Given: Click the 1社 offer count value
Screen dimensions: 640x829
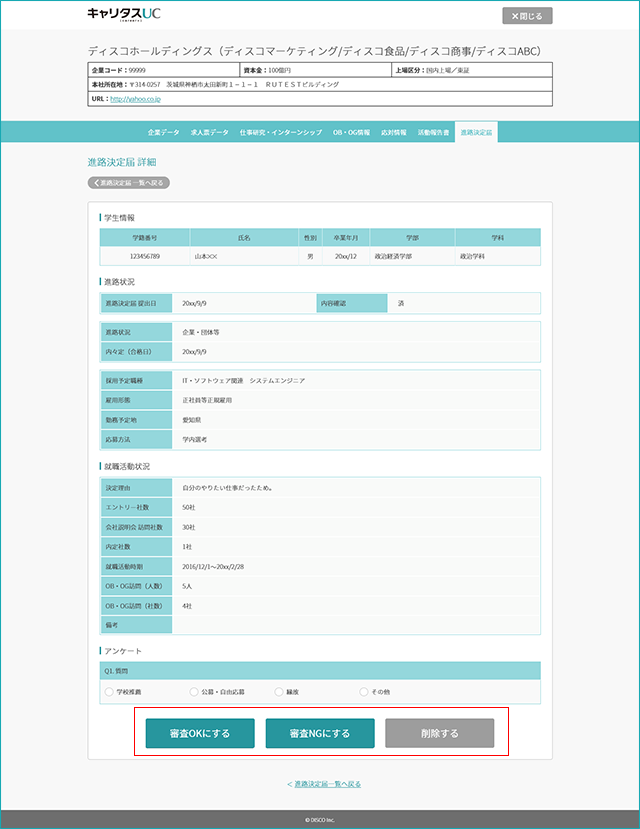Looking at the screenshot, I should coord(187,547).
